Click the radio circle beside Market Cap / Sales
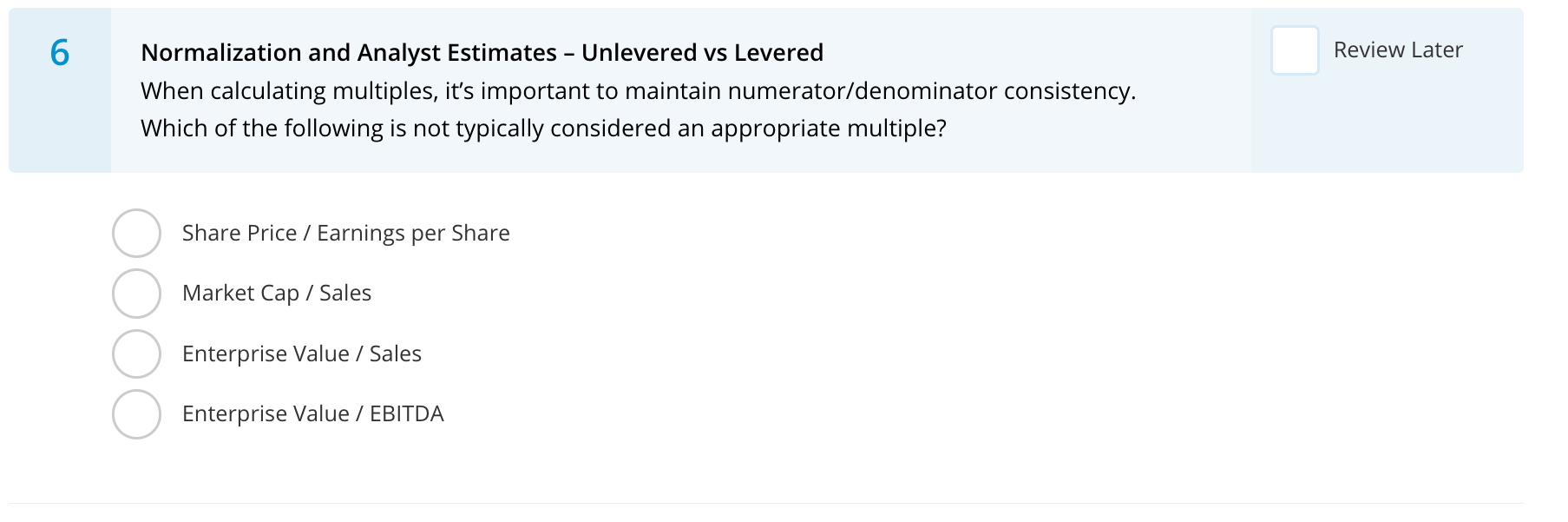1568x522 pixels. 136,294
